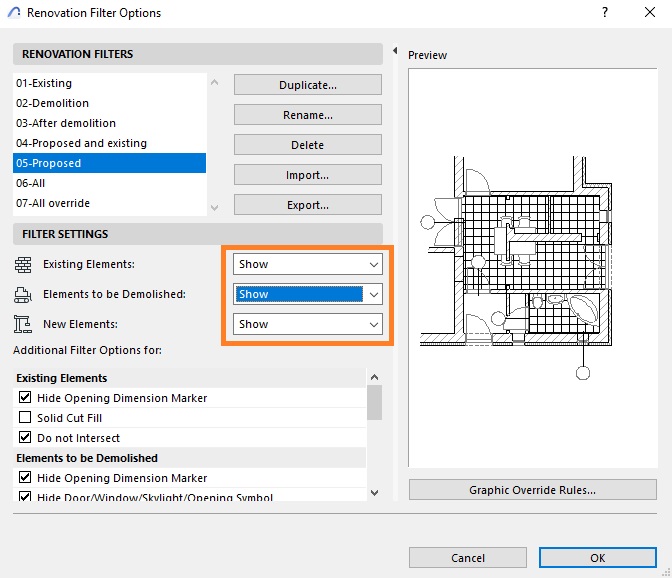Click the Elements to be Demolished icon

tap(23, 295)
